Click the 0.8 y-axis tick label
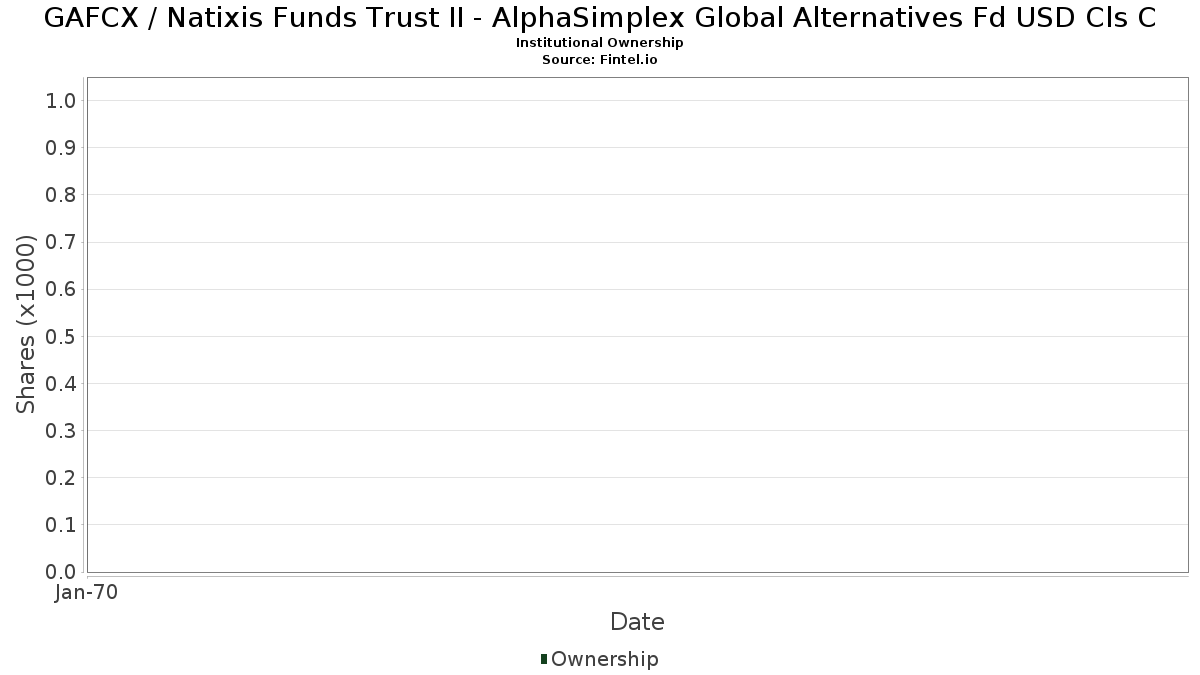 point(61,195)
